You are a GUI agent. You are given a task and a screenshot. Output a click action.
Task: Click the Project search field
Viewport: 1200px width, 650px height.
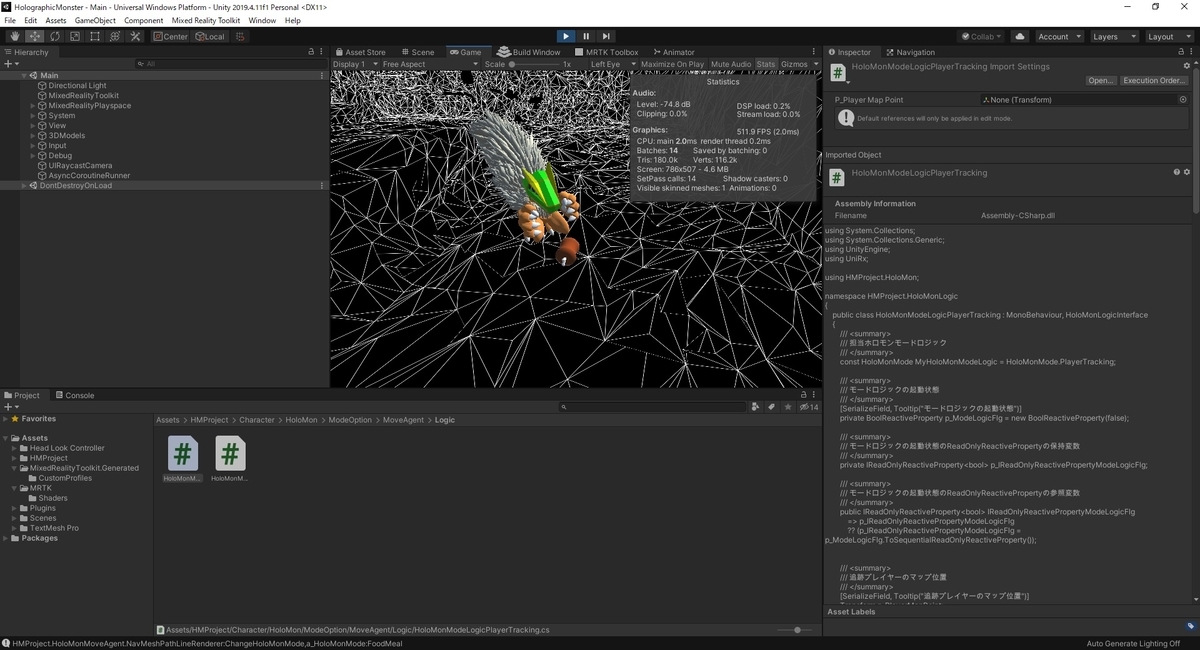click(x=653, y=407)
